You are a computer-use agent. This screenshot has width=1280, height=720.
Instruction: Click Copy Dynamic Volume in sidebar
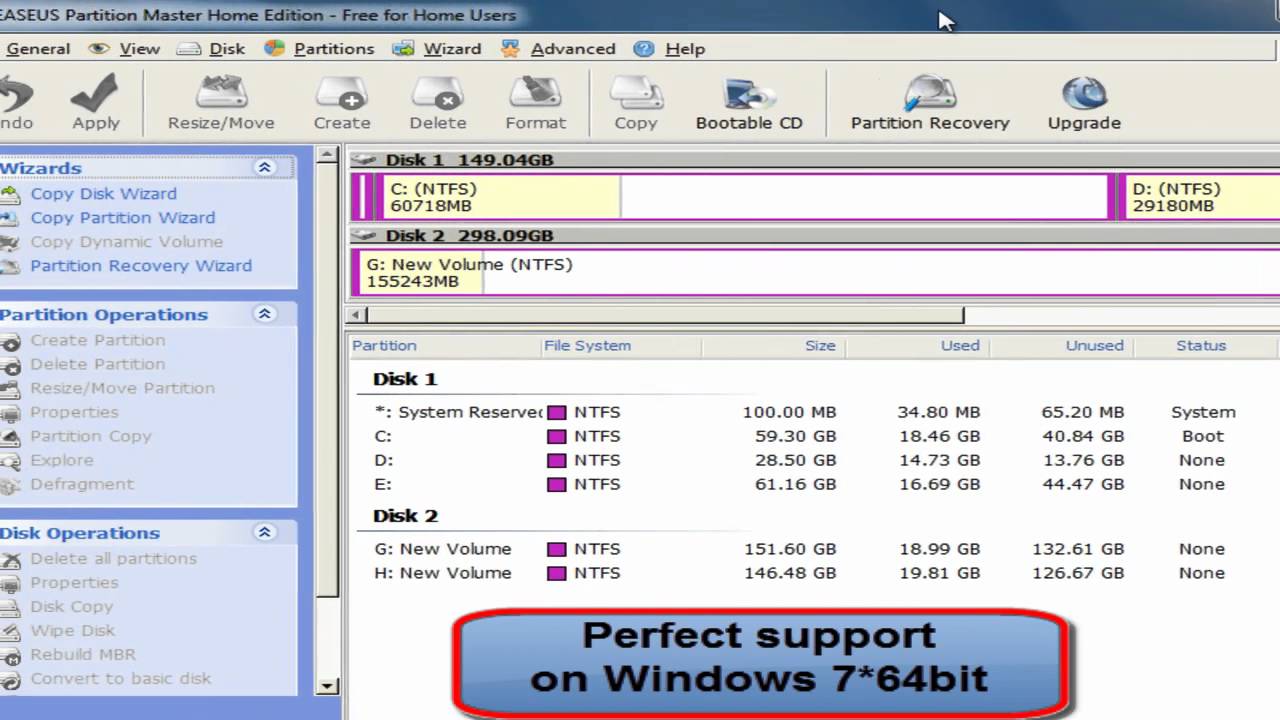pos(126,241)
